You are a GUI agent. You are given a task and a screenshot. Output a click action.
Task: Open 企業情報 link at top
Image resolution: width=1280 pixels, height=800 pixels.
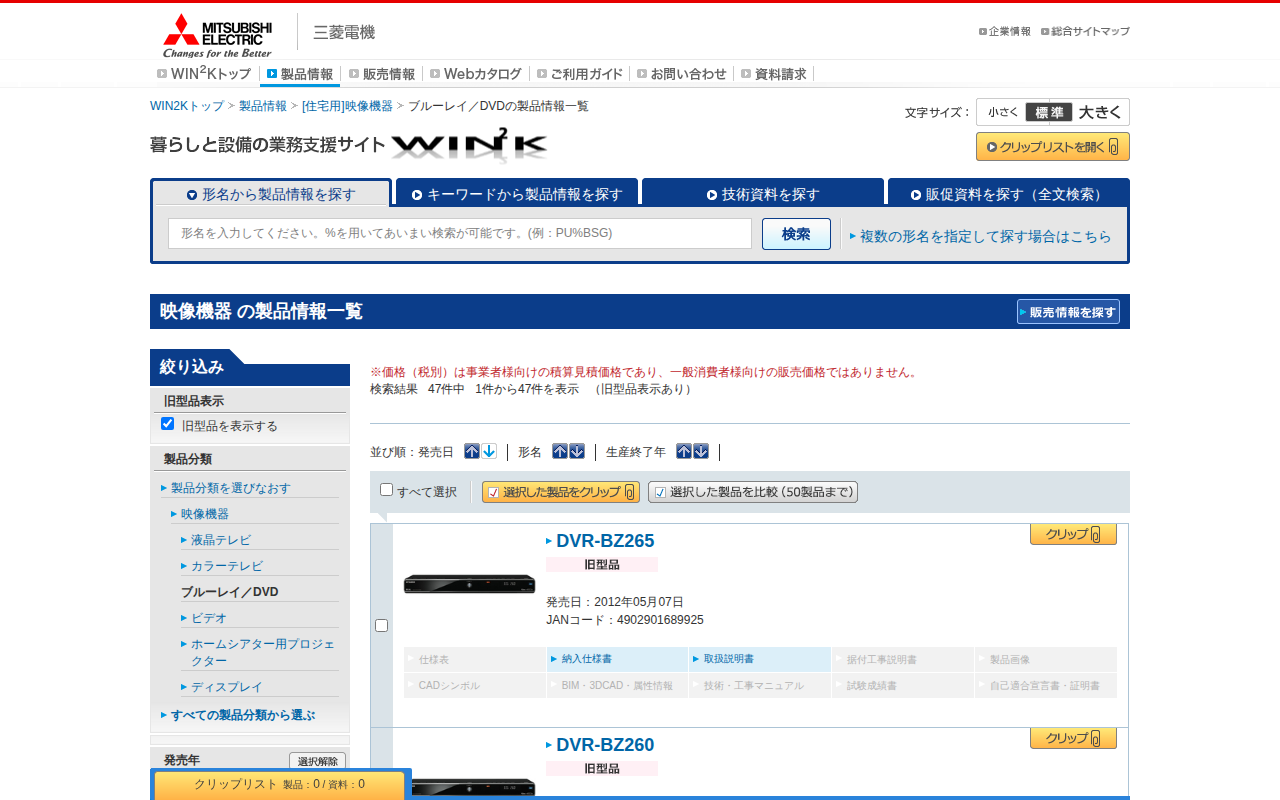[1005, 31]
